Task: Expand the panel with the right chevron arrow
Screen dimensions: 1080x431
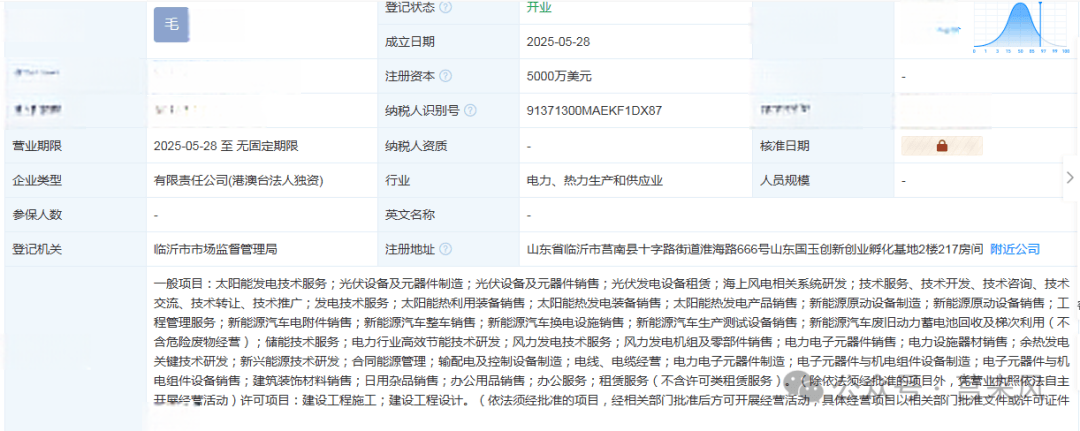Action: coord(1070,177)
